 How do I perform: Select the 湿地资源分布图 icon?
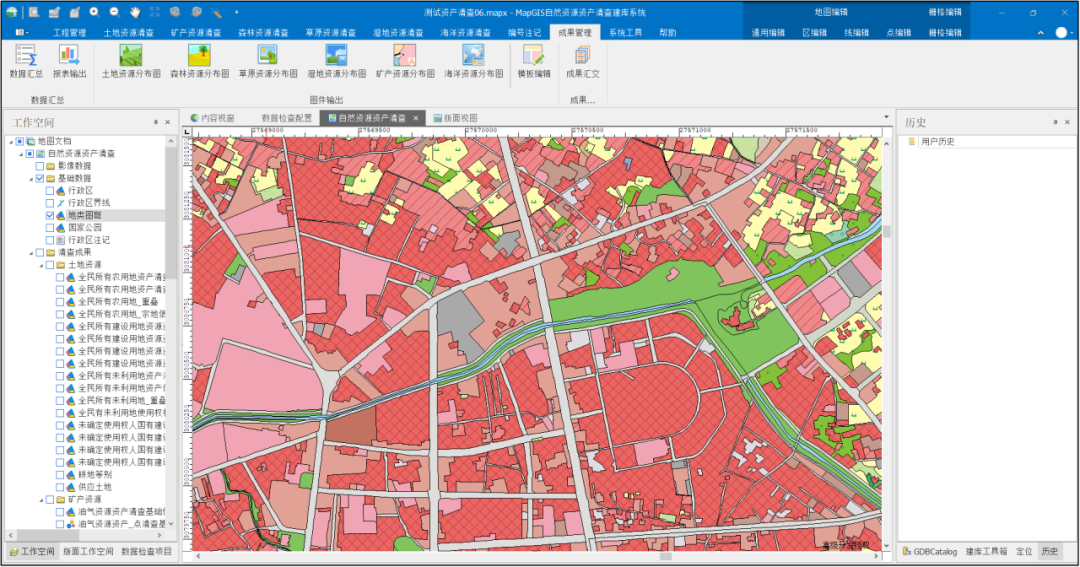click(336, 56)
